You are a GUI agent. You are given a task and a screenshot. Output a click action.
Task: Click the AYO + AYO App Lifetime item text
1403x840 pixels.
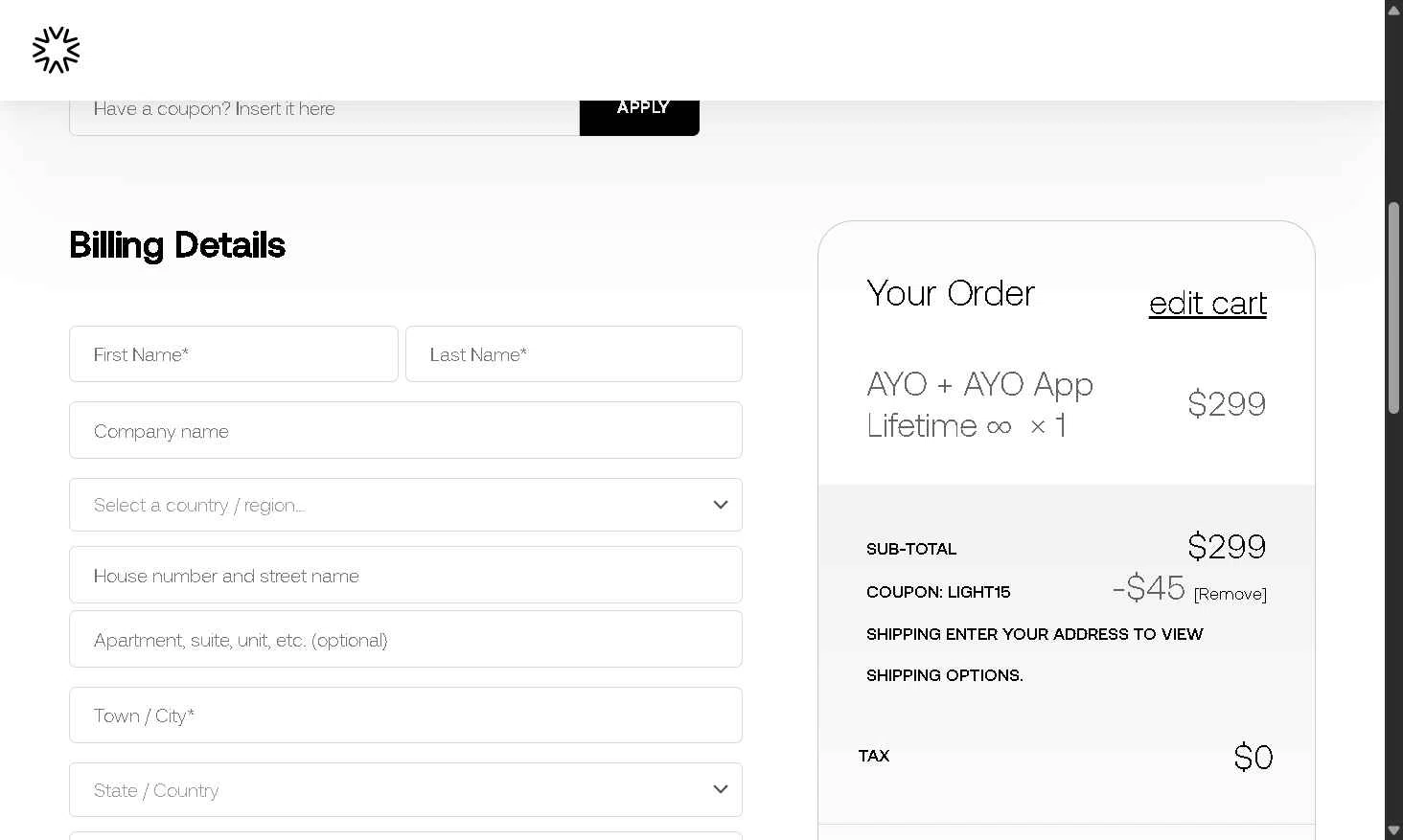pos(979,404)
